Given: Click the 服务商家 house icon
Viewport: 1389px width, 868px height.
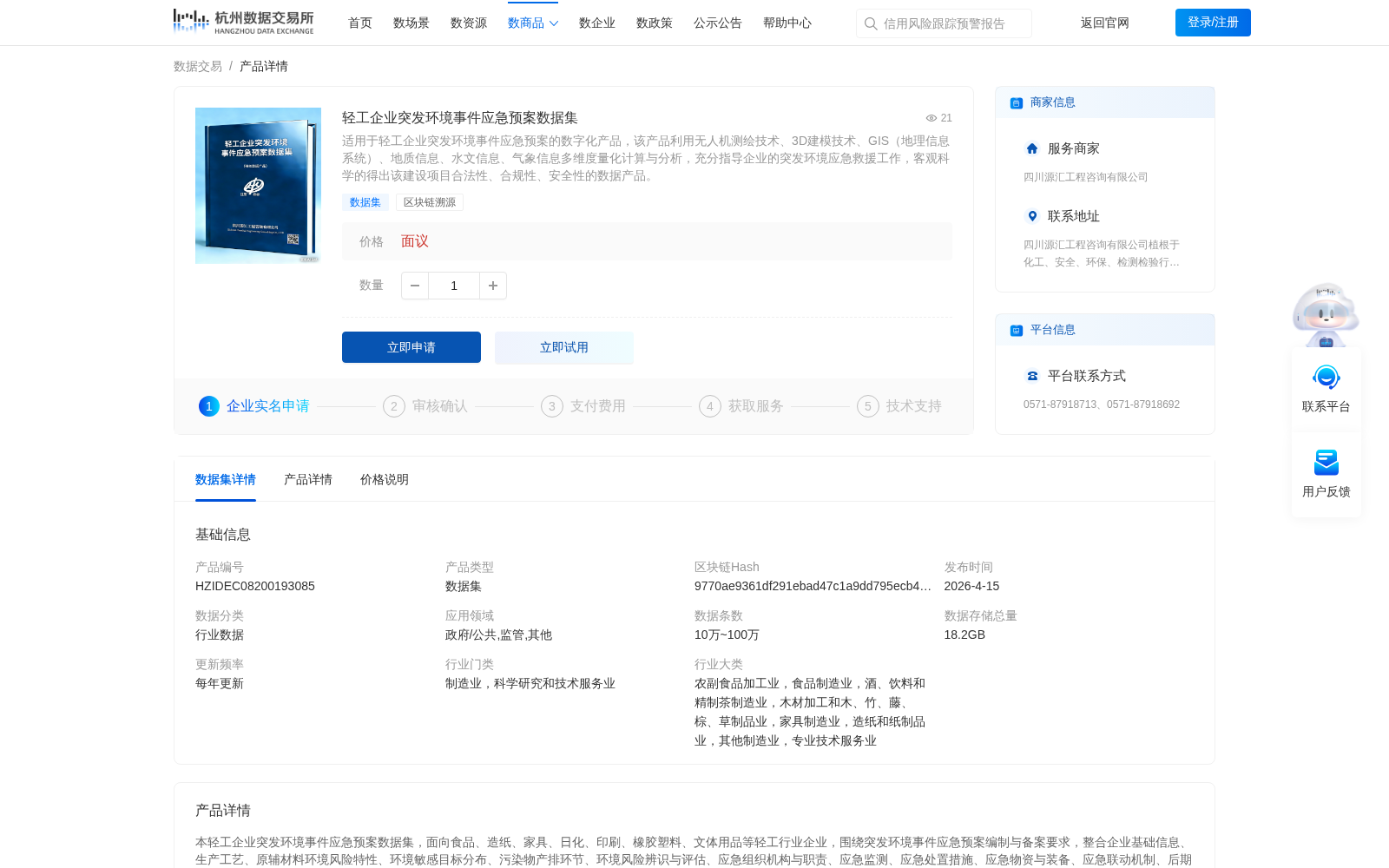Looking at the screenshot, I should [1032, 148].
